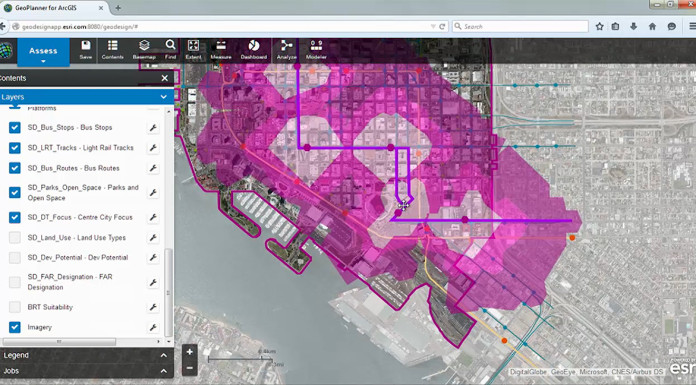The width and height of the screenshot is (696, 385).
Task: Open wrench settings for SD_Bus_Stops layer
Action: (x=153, y=128)
